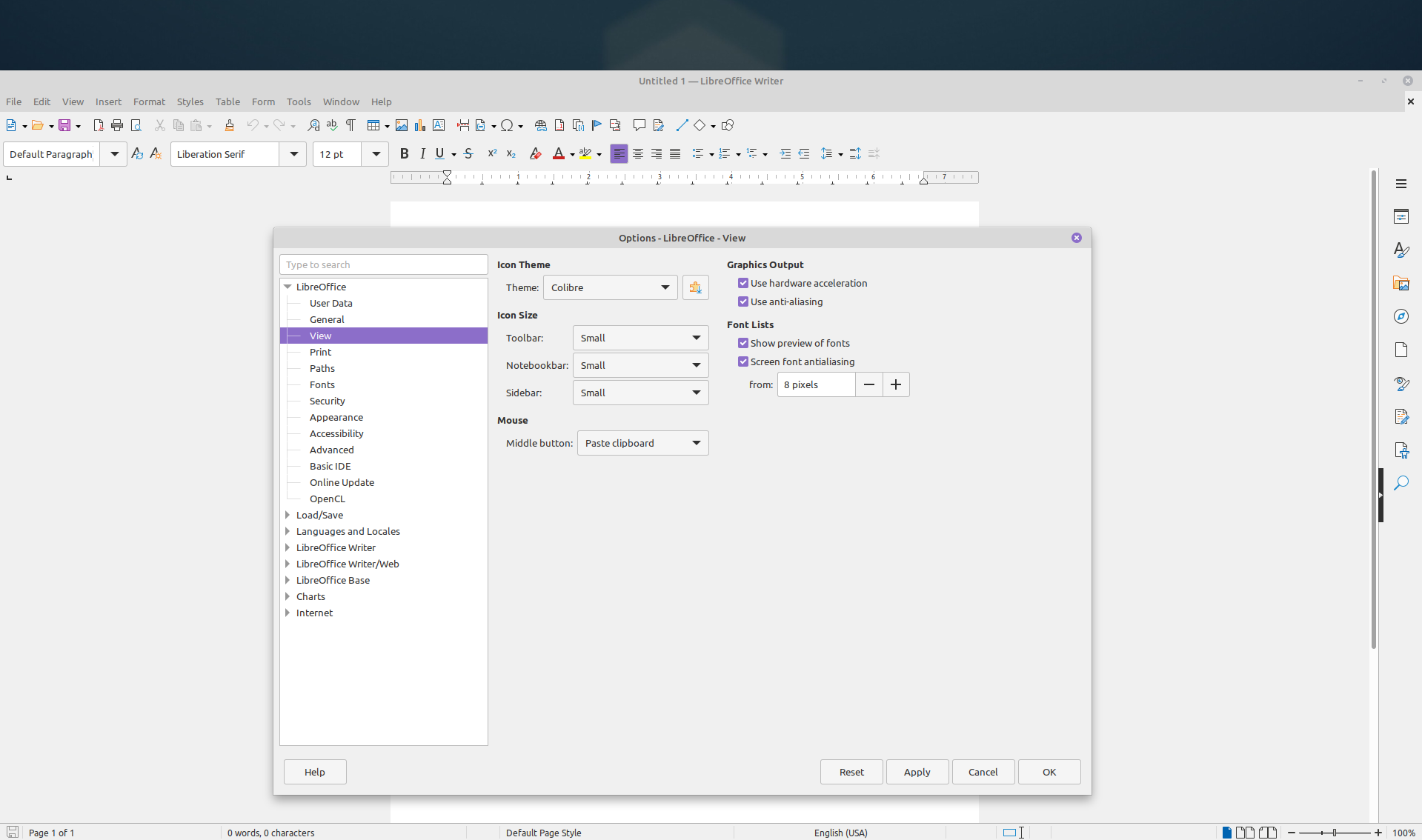Click font color red swatch icon
The width and height of the screenshot is (1422, 840).
pyautogui.click(x=559, y=154)
